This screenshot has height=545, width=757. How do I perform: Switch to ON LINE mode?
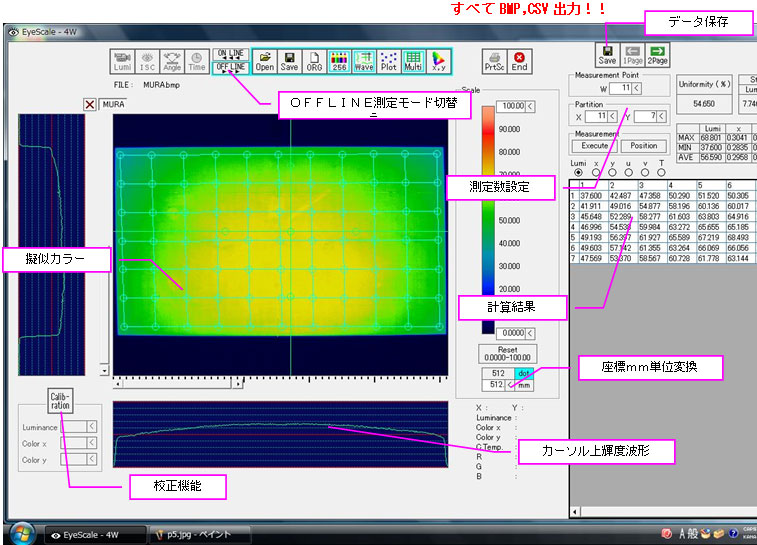231,54
